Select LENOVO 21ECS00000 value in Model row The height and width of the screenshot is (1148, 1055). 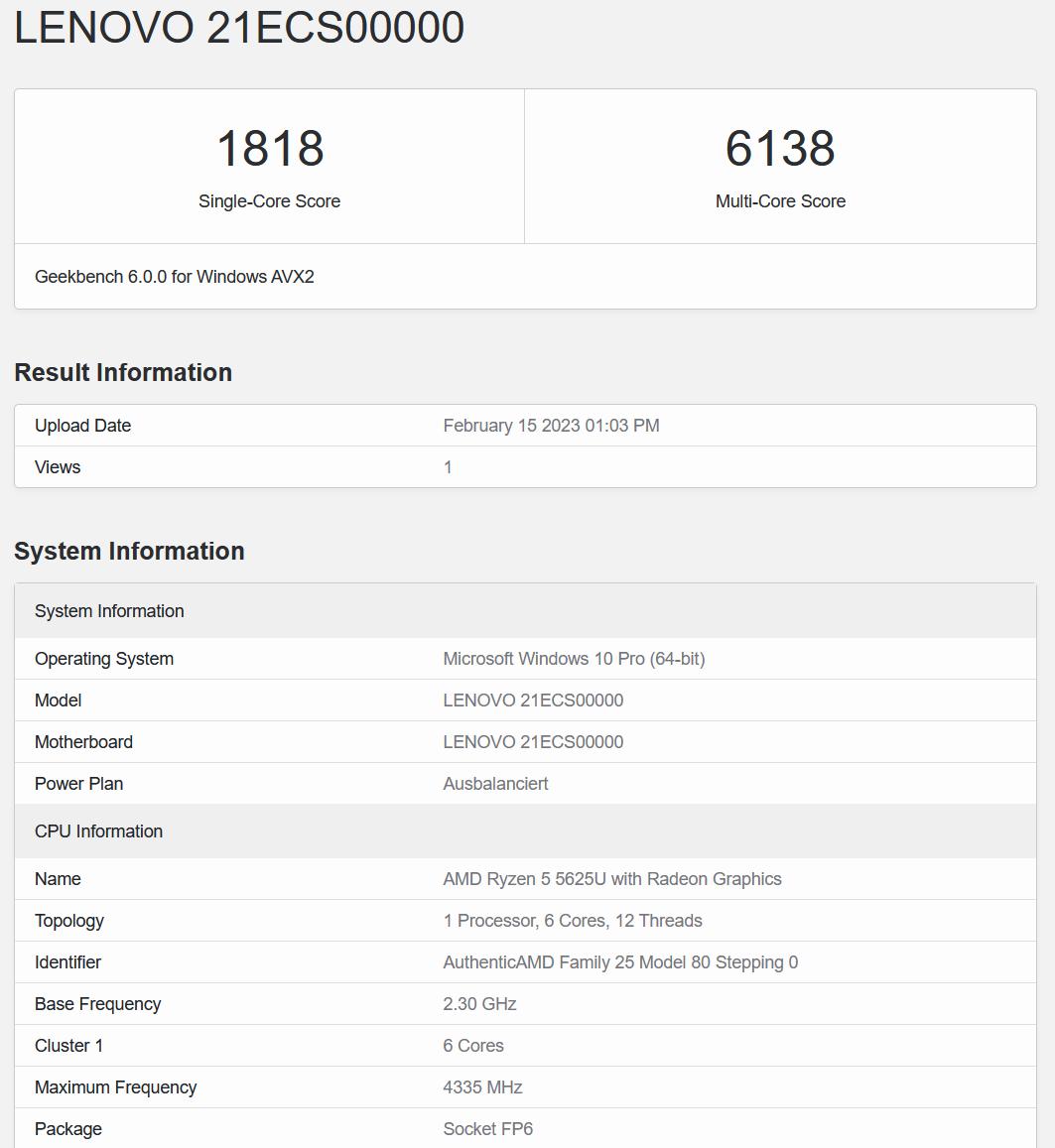pyautogui.click(x=533, y=701)
